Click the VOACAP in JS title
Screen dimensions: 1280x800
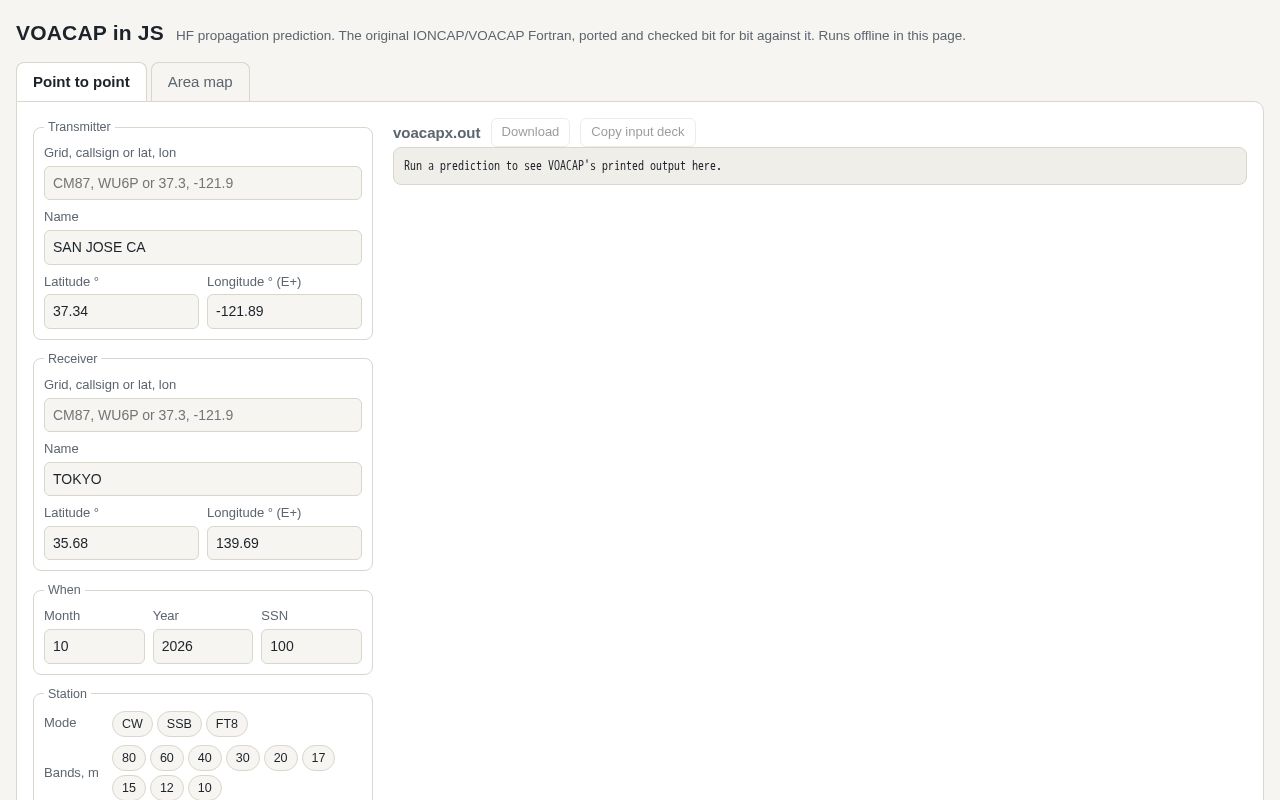(90, 33)
